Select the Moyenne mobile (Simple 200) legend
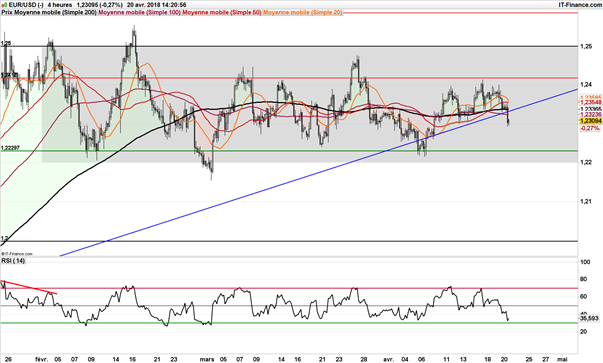 pos(55,12)
